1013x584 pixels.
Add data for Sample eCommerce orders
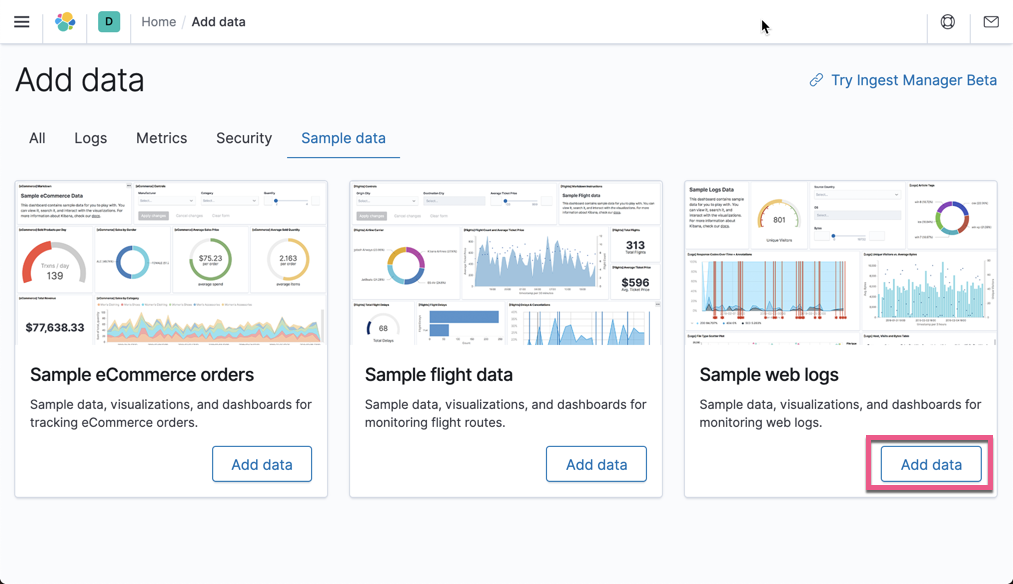tap(262, 463)
